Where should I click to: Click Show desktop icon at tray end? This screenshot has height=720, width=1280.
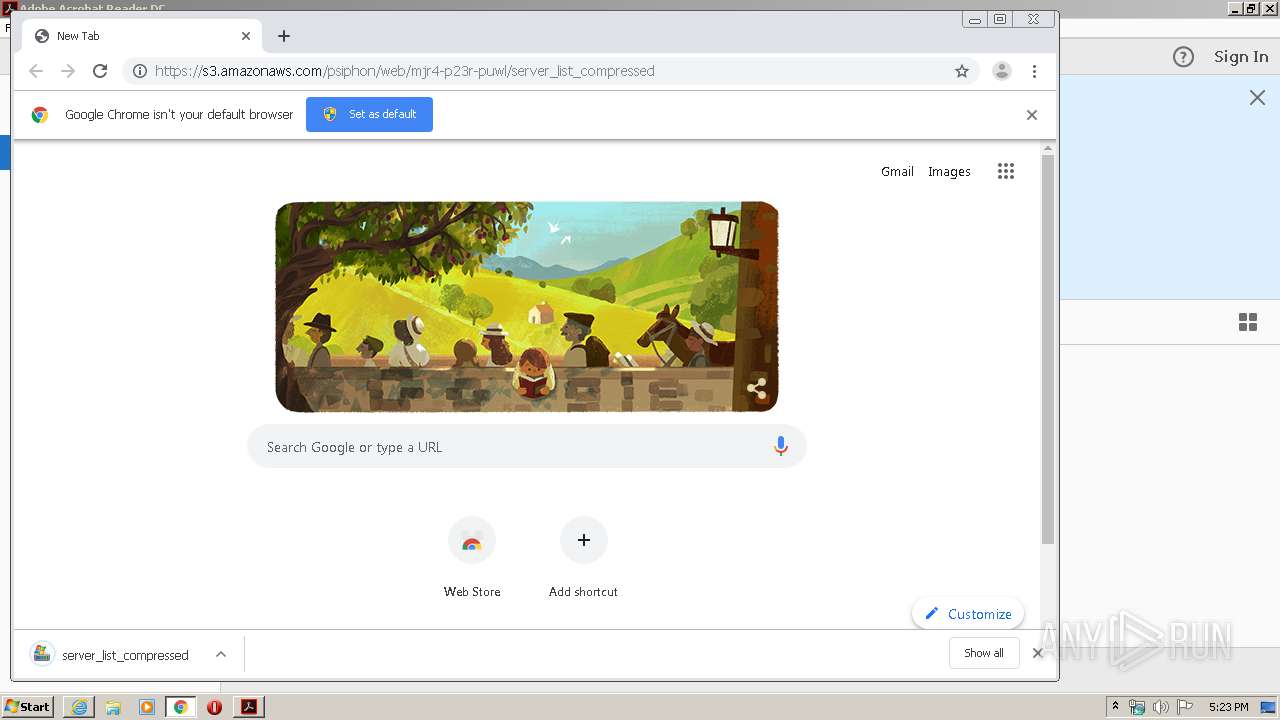1269,707
